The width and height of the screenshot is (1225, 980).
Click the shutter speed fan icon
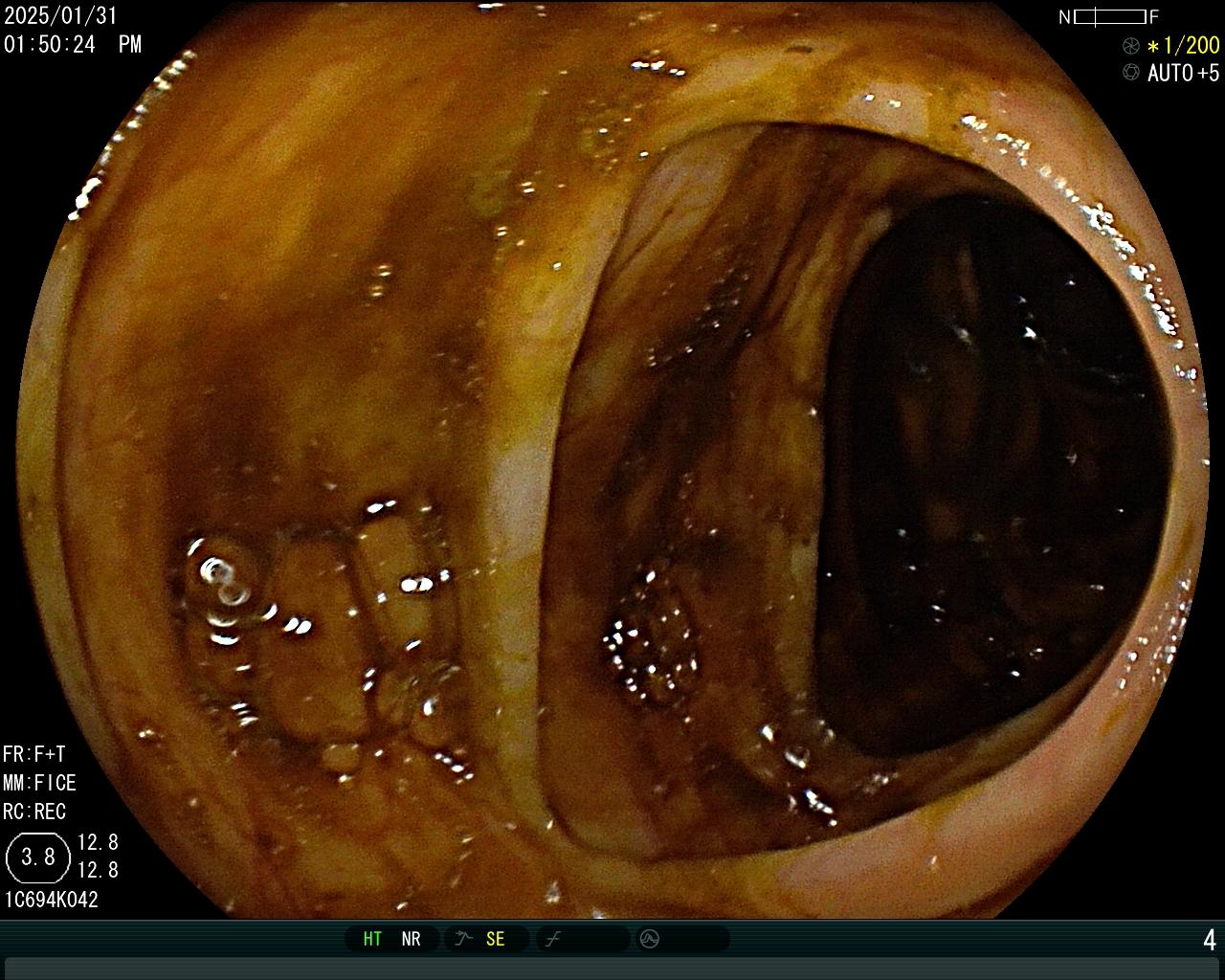(x=1131, y=46)
